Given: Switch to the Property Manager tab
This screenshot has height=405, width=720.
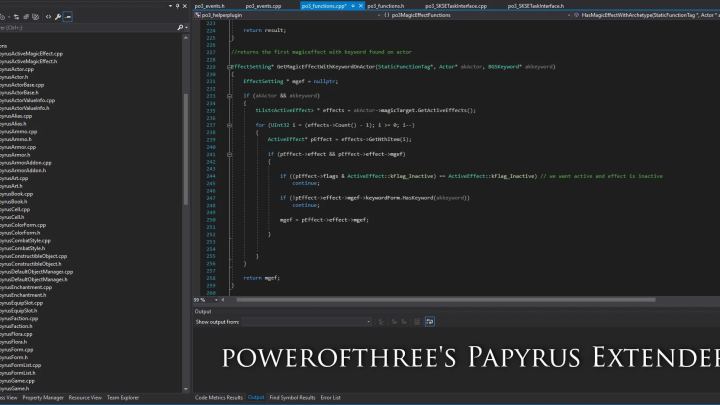Looking at the screenshot, I should (x=43, y=398).
